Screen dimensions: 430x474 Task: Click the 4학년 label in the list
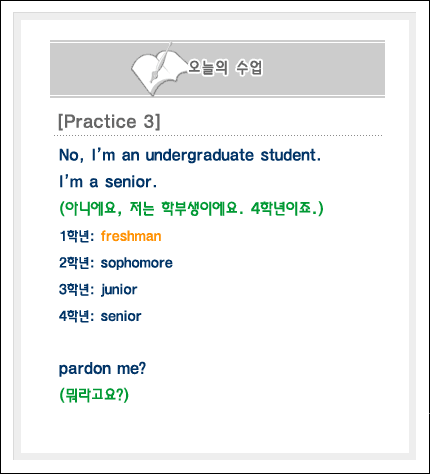click(76, 316)
